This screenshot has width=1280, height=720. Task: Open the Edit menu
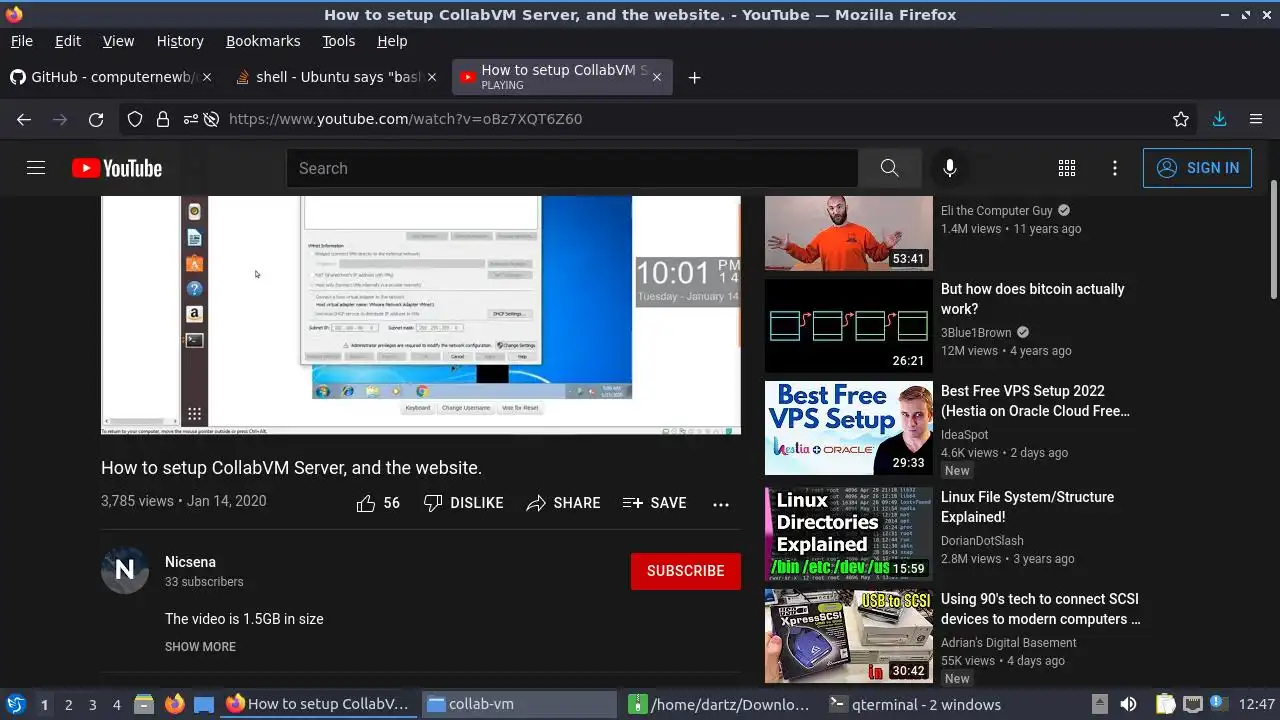tap(68, 41)
